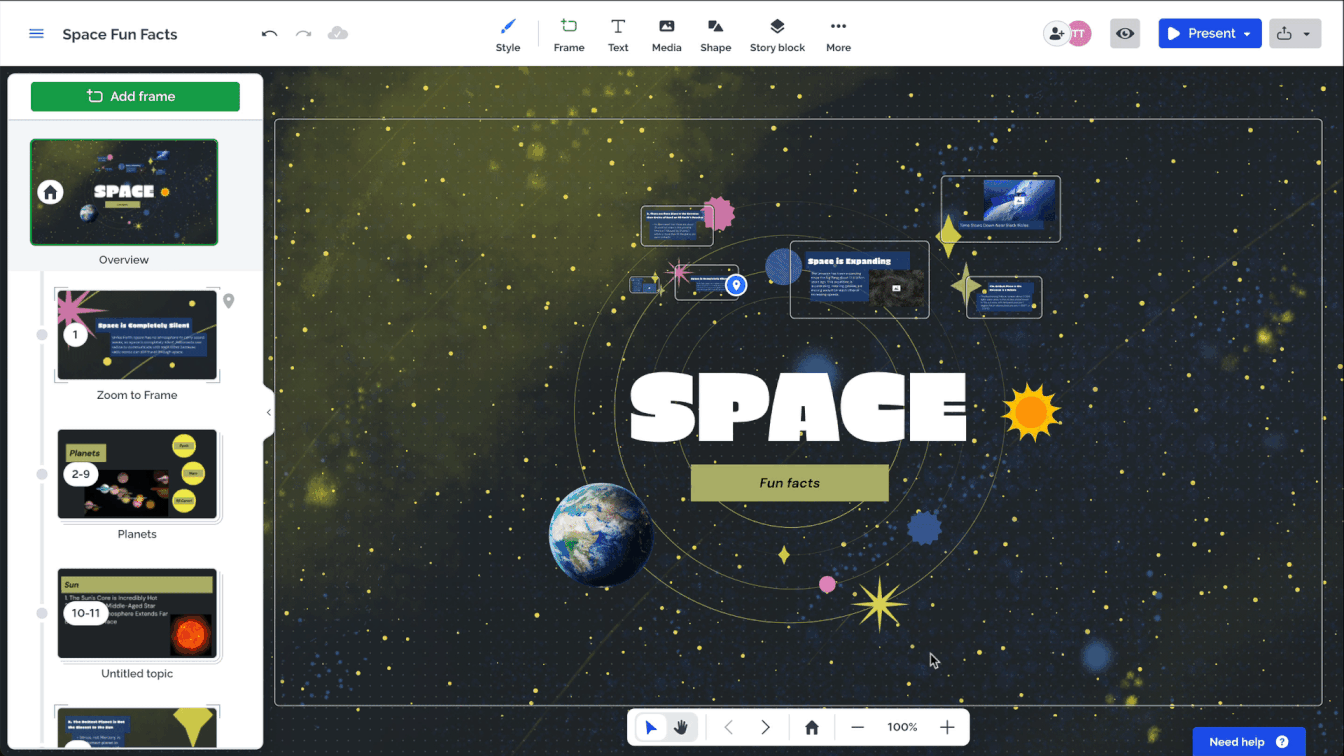
Task: Select the Planets topic thumbnail
Action: 137,474
